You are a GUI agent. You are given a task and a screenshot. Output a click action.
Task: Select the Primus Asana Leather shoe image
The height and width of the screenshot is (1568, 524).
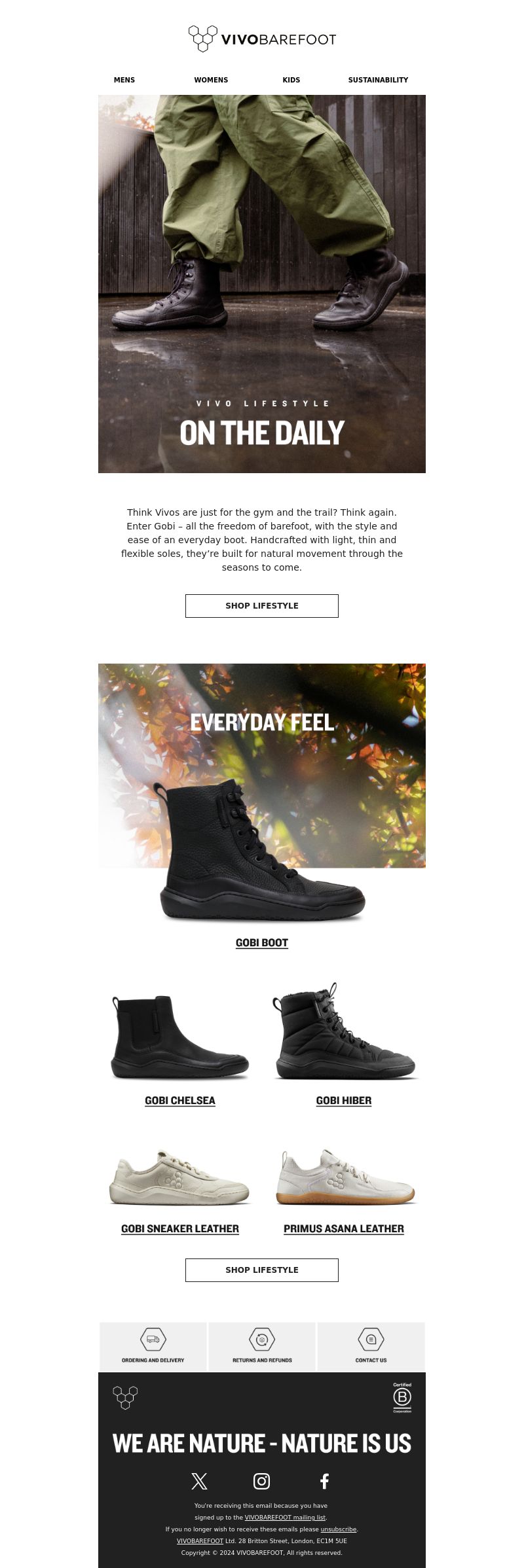click(x=345, y=1177)
